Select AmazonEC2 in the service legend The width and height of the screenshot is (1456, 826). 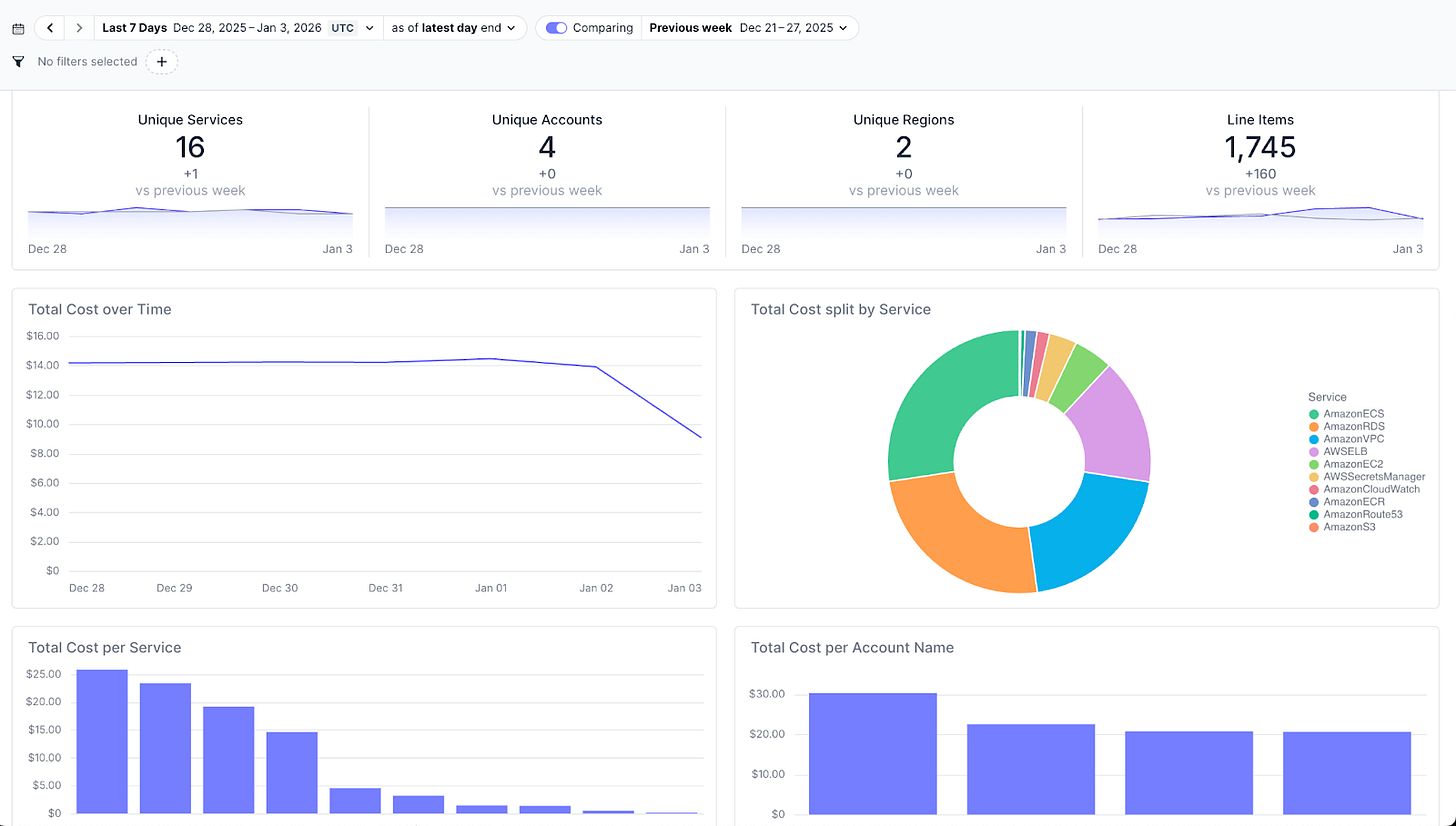1345,464
